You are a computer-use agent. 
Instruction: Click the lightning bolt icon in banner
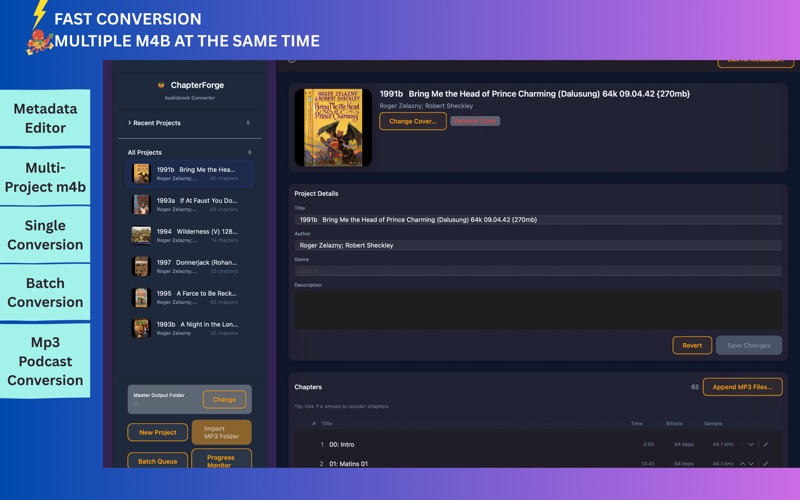40,14
